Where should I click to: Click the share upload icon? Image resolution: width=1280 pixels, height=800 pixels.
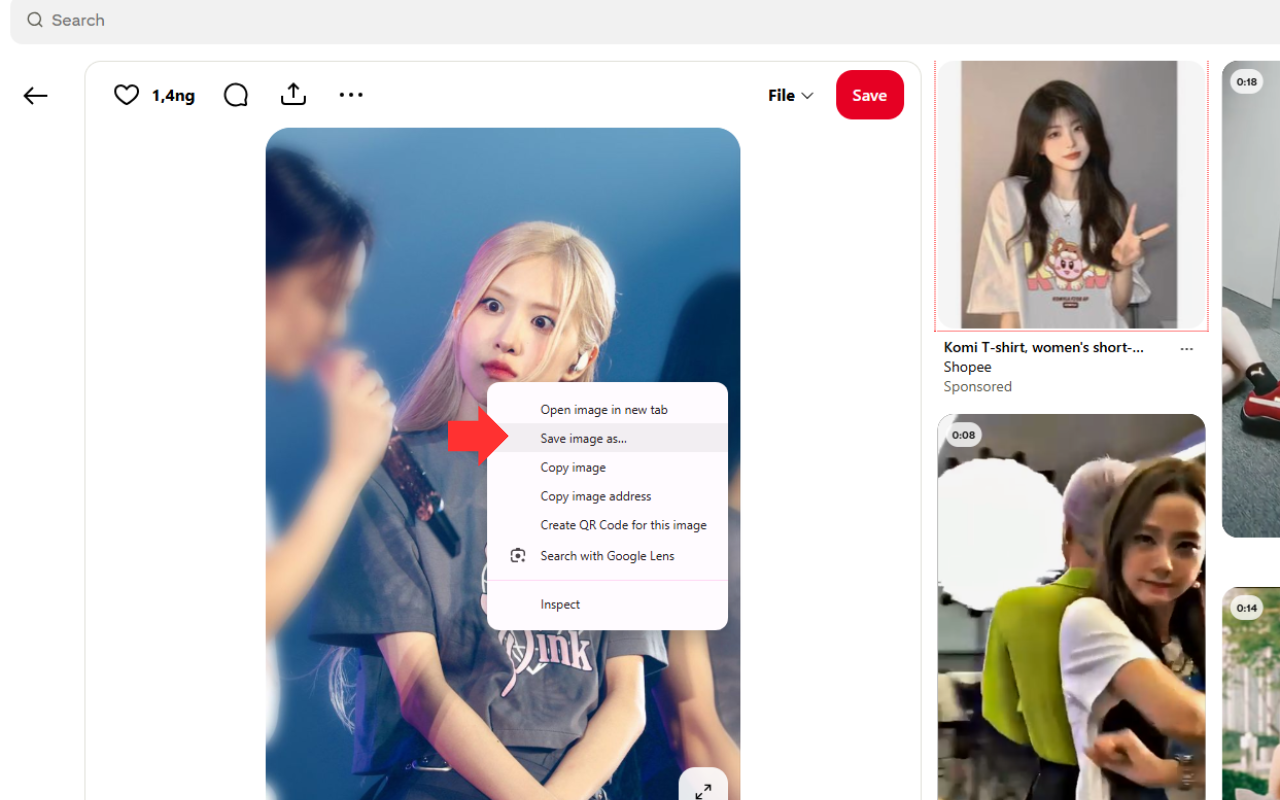pyautogui.click(x=293, y=94)
